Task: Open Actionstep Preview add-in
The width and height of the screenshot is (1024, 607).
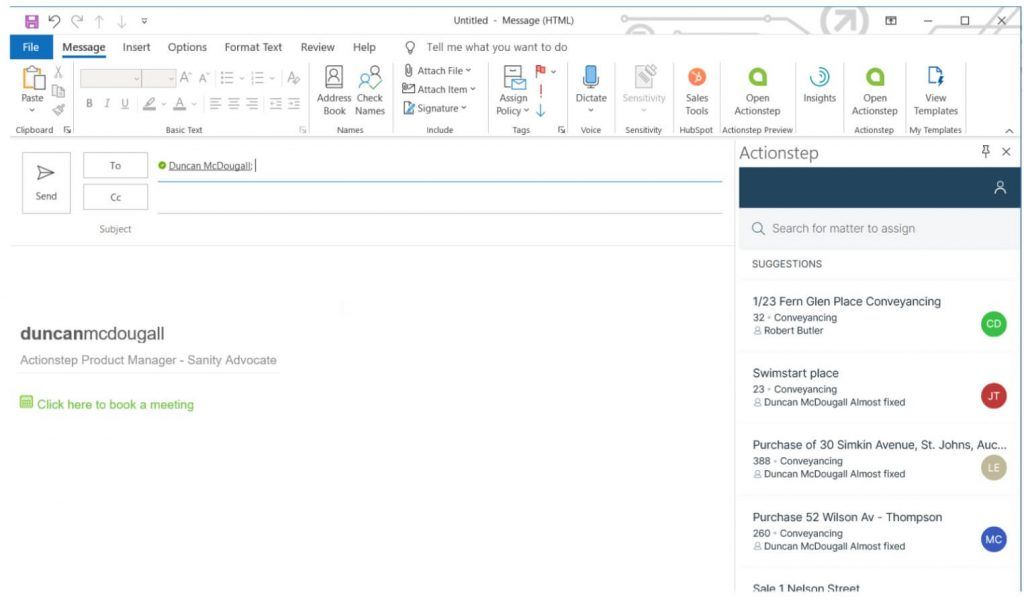Action: [x=758, y=91]
